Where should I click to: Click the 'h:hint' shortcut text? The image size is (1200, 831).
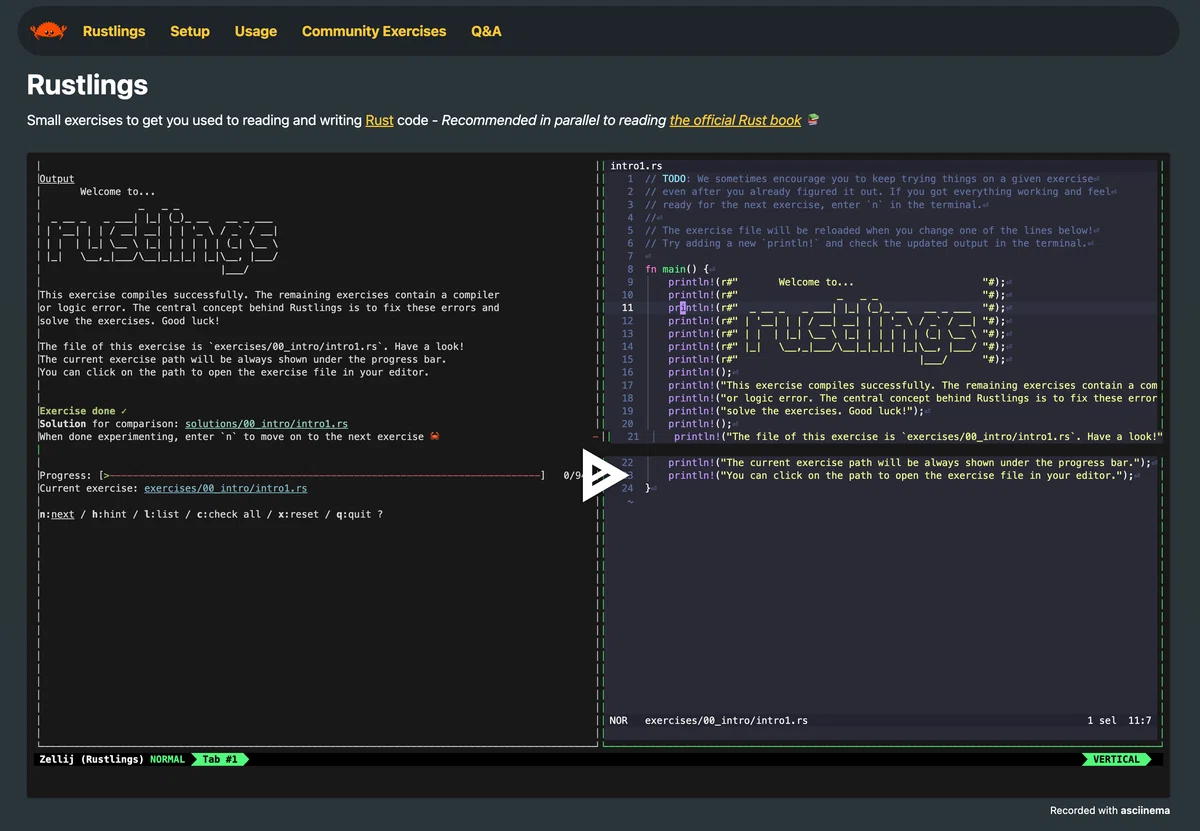point(109,514)
